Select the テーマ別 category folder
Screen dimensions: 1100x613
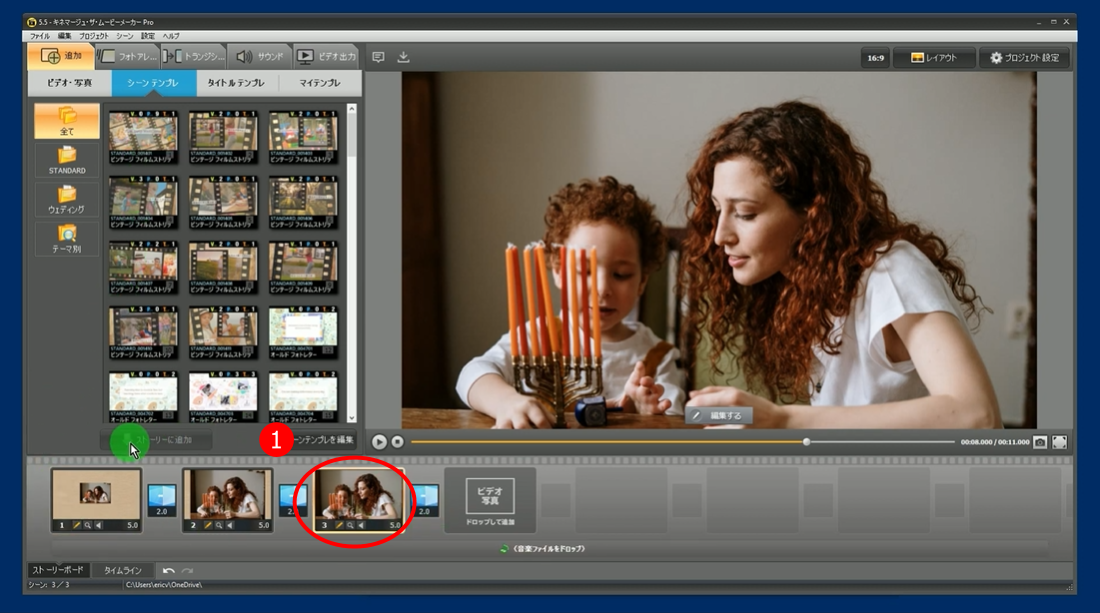67,238
